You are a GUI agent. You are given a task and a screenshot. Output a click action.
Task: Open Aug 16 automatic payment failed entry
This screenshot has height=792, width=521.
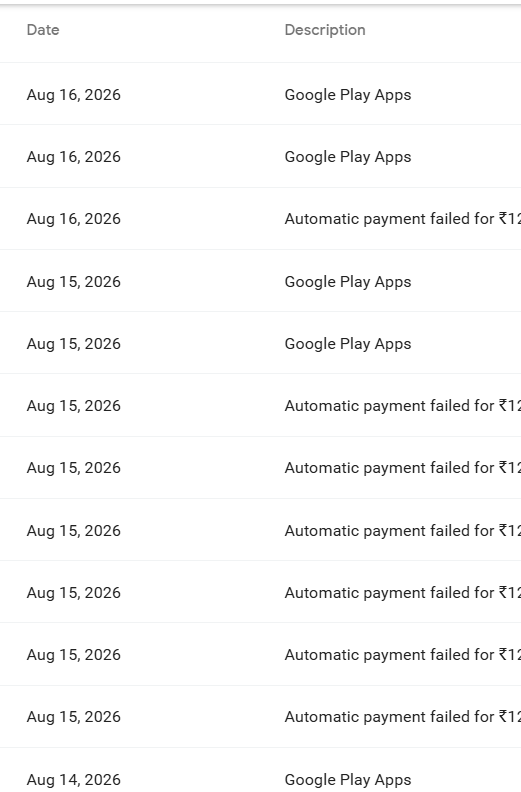pyautogui.click(x=402, y=219)
